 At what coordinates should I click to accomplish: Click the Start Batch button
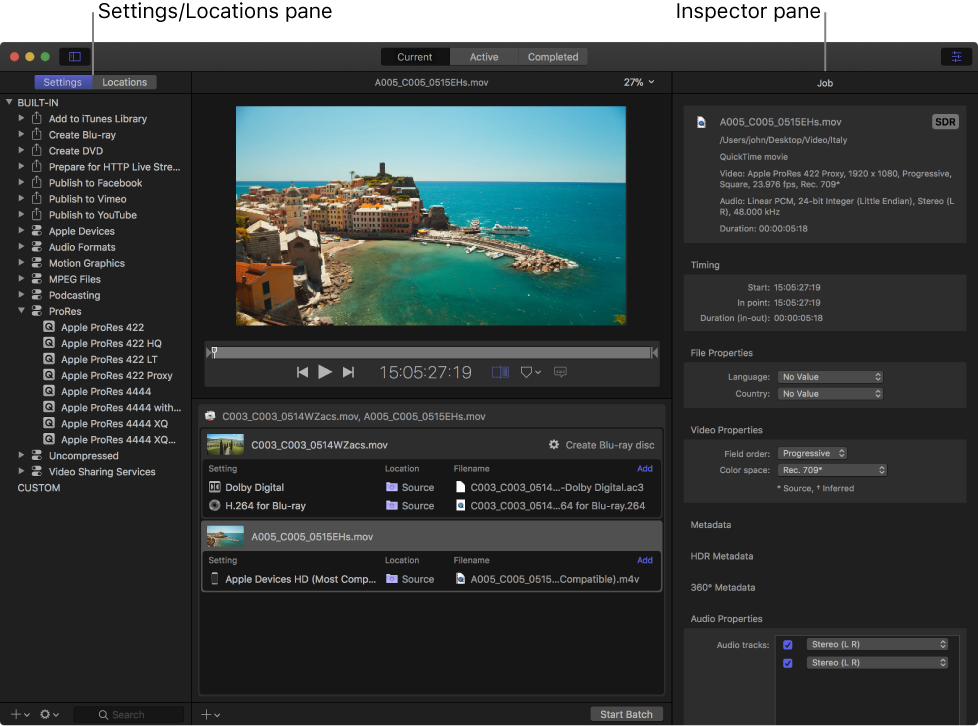click(626, 714)
